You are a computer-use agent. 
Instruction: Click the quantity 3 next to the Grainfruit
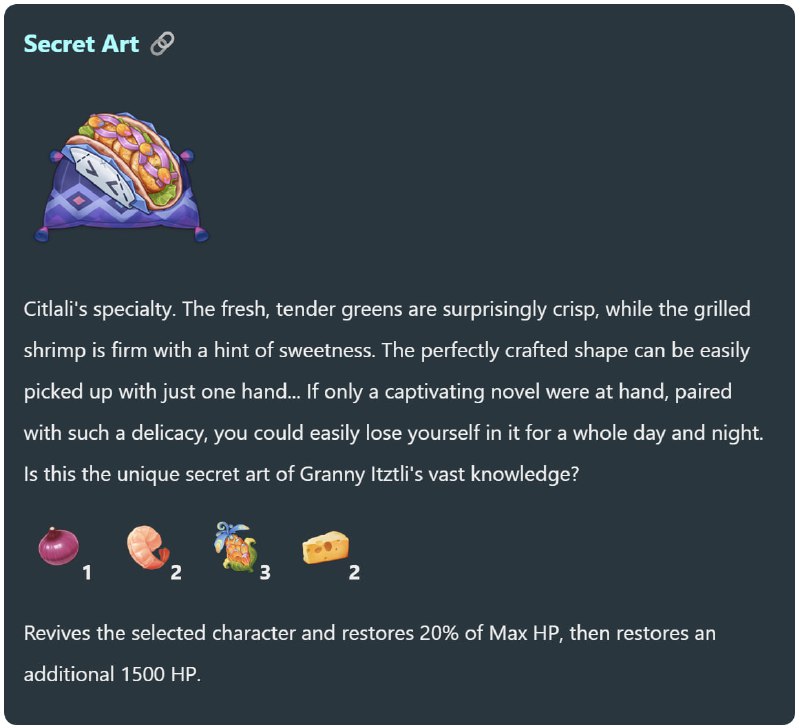click(265, 572)
